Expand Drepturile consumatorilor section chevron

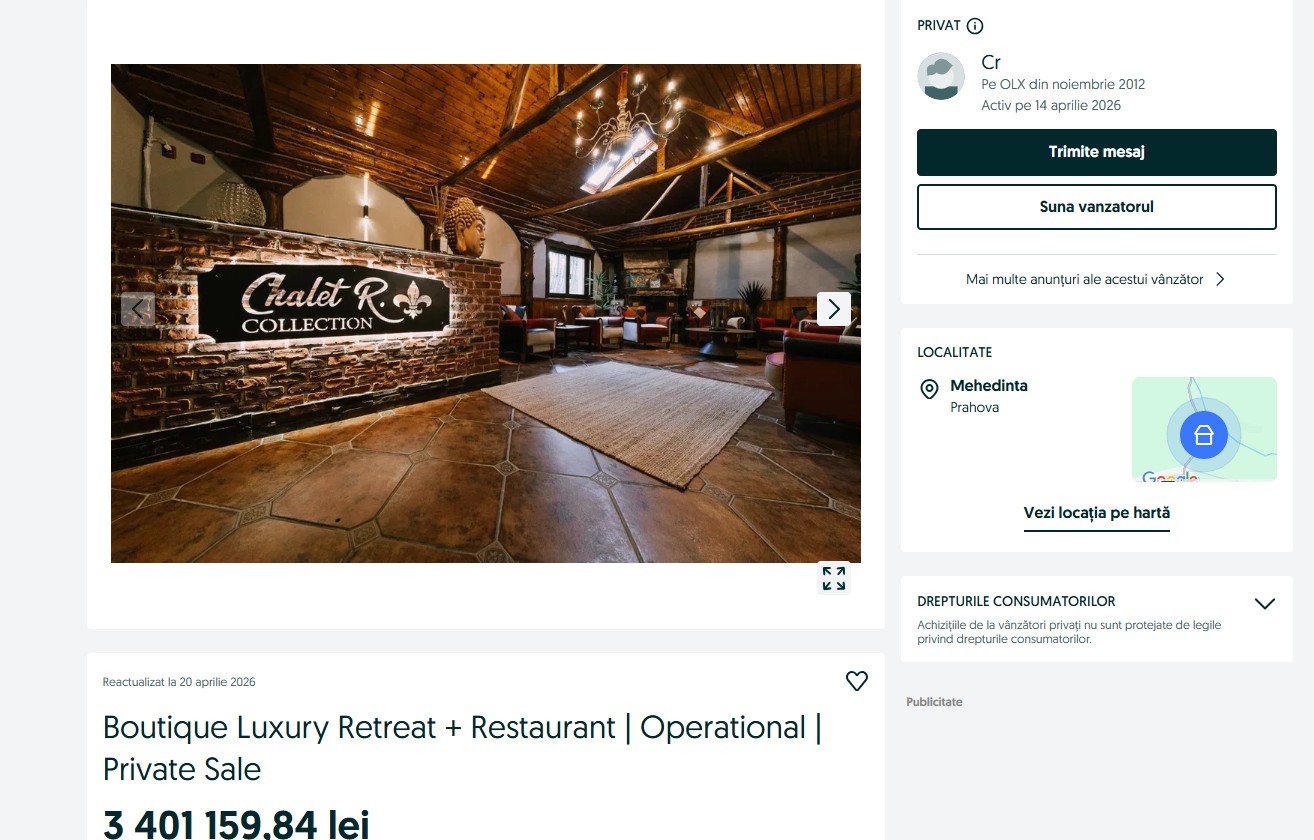(x=1265, y=603)
